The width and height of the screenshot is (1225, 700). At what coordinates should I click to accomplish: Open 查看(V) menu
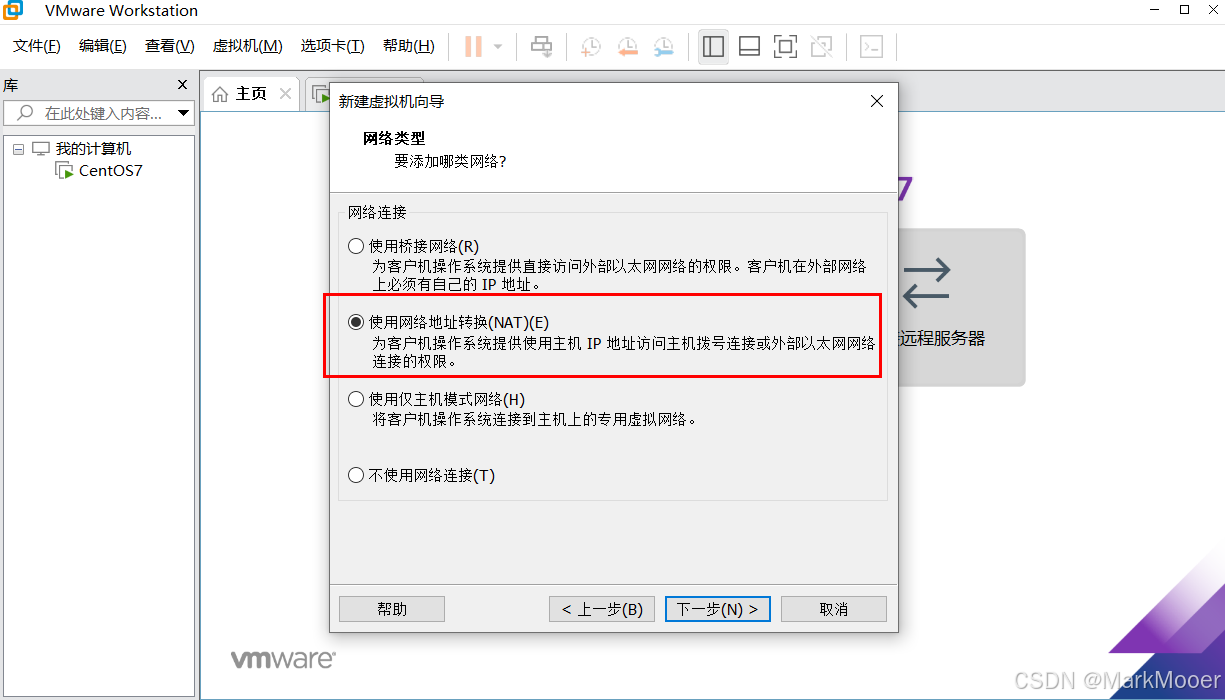[170, 46]
